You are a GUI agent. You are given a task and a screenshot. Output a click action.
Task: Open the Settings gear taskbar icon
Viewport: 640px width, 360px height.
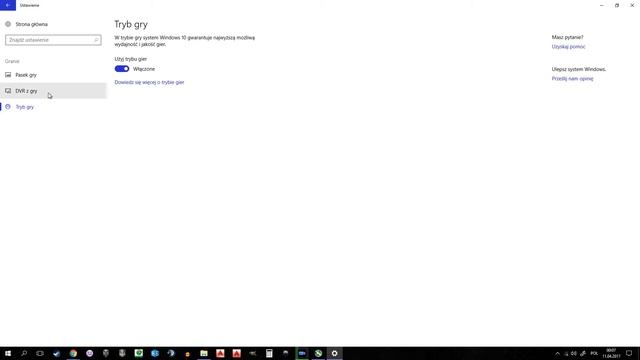pyautogui.click(x=334, y=353)
